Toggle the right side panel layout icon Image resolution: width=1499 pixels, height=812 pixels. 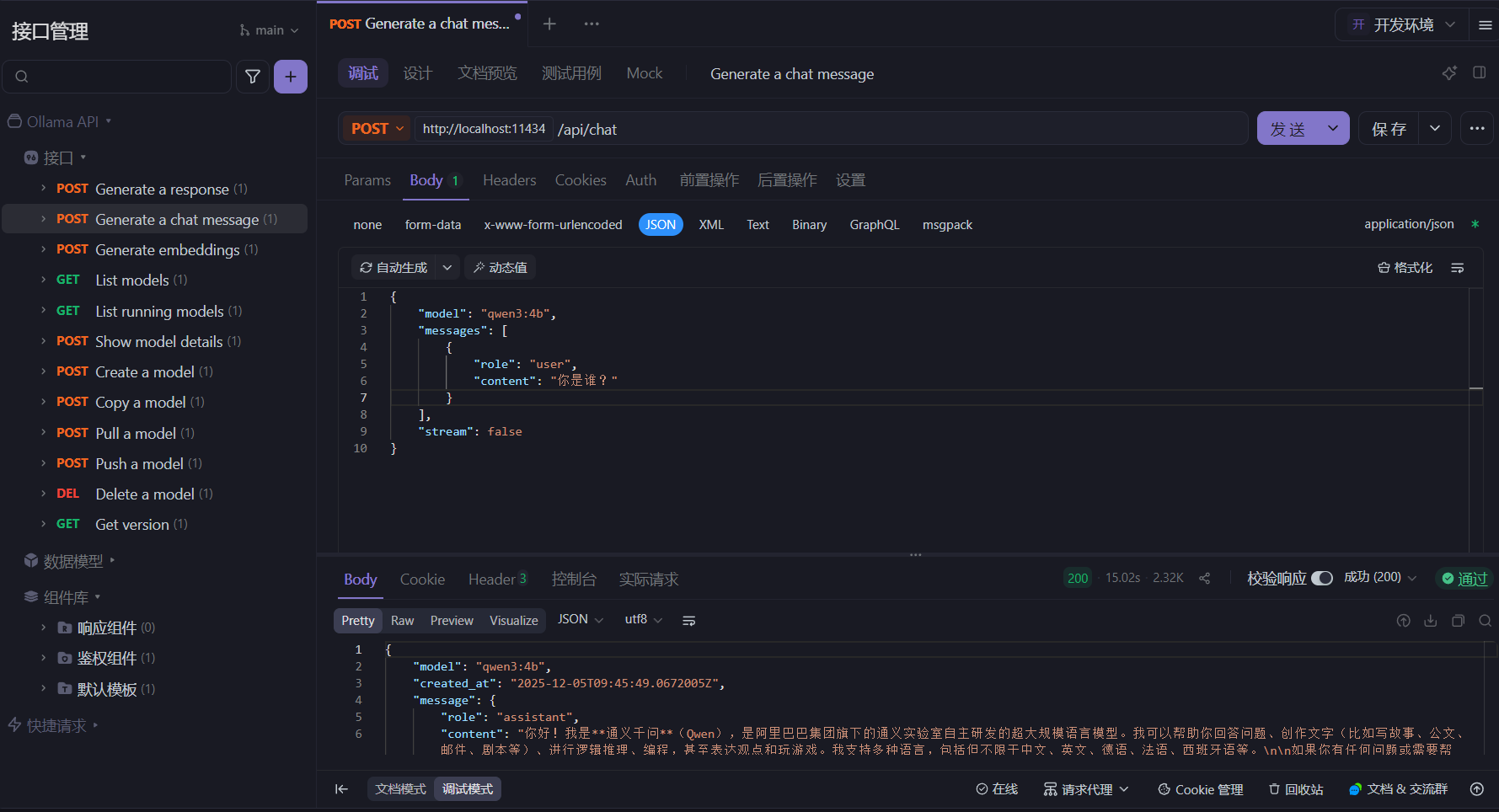coord(1479,72)
